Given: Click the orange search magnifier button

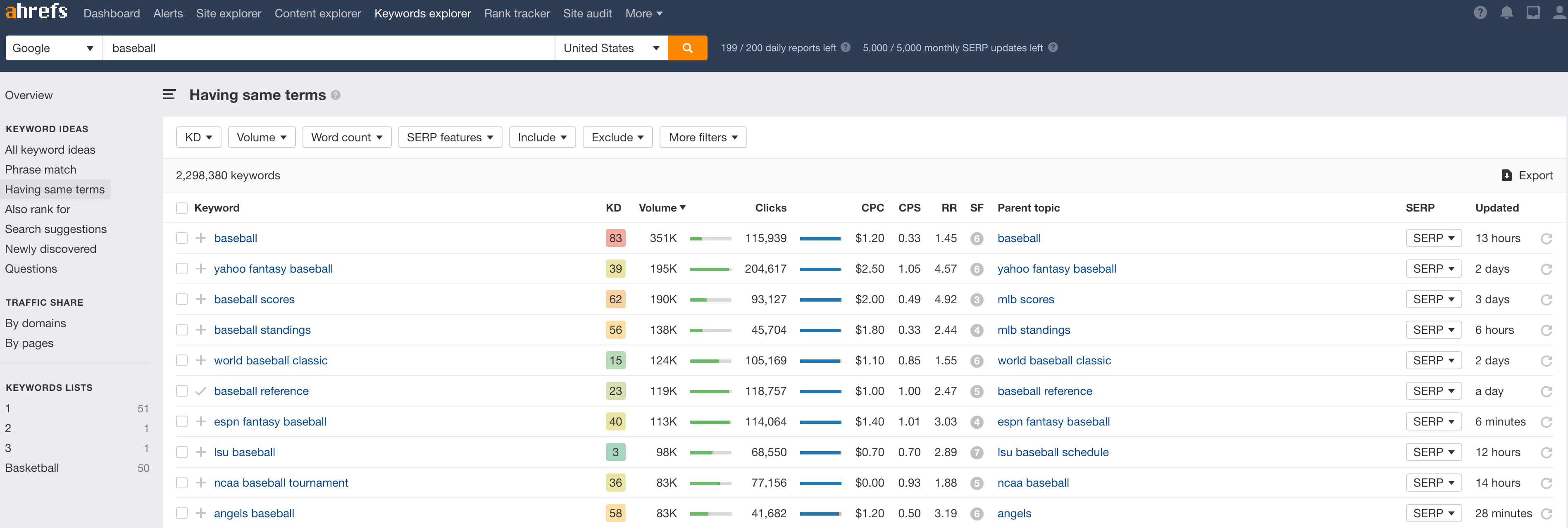Looking at the screenshot, I should 687,48.
